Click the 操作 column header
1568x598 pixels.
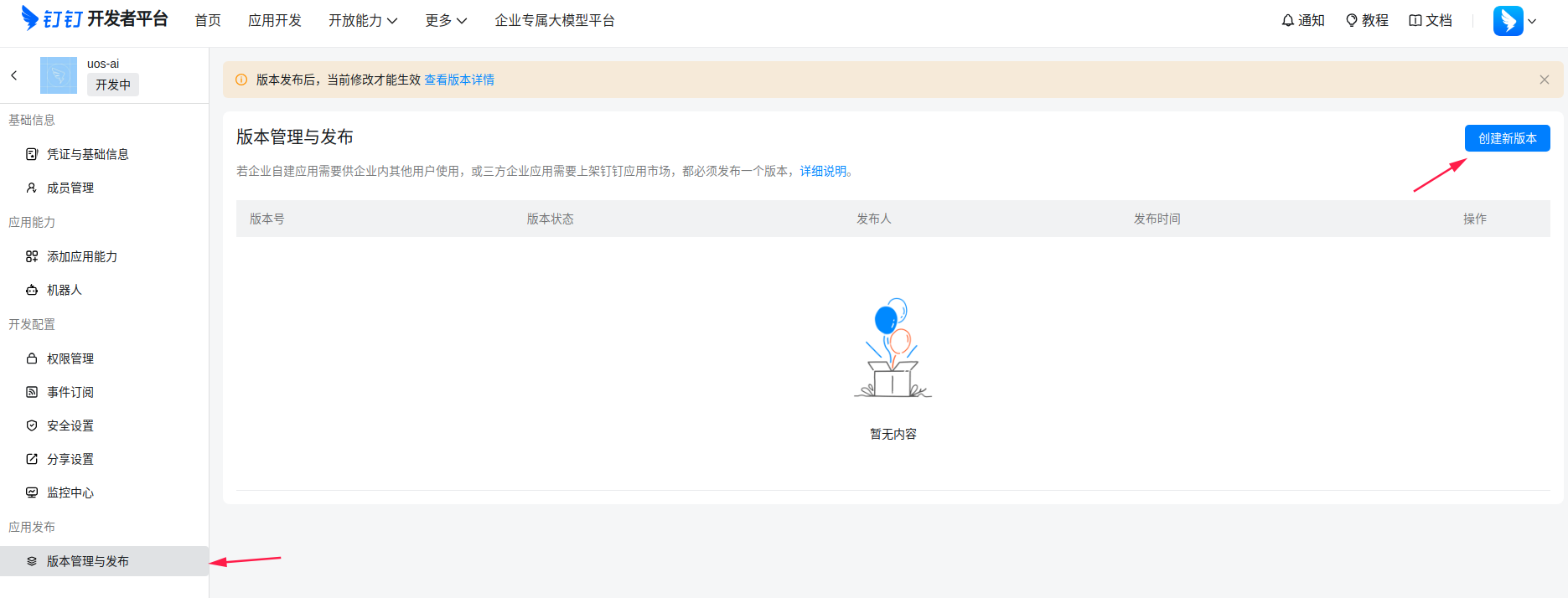click(x=1475, y=219)
